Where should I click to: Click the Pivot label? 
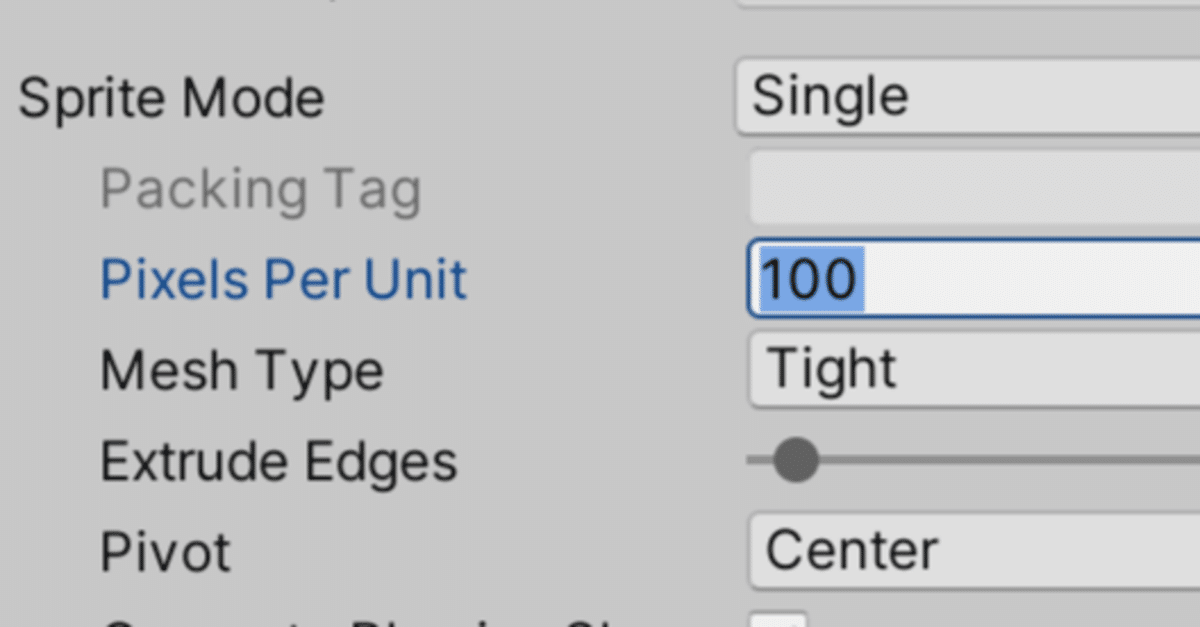(x=165, y=550)
